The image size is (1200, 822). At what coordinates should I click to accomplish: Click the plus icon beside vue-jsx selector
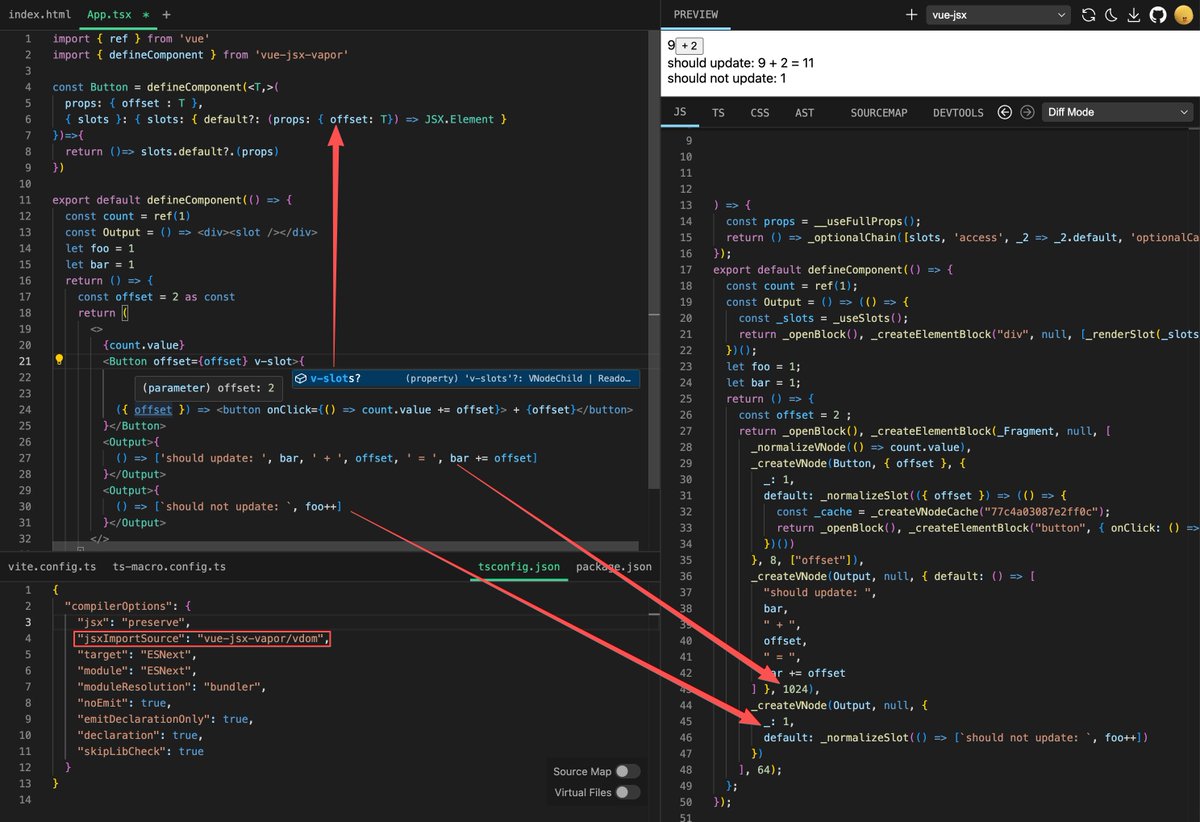[911, 15]
